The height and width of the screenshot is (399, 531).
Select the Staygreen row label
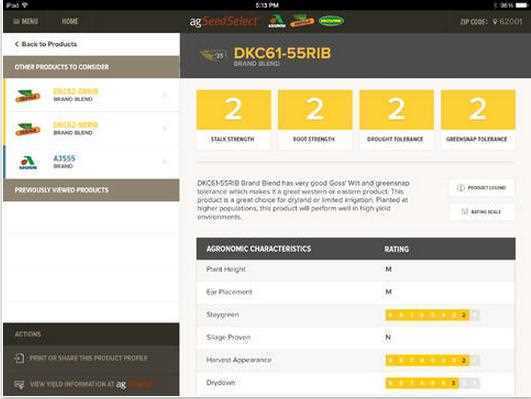click(222, 315)
